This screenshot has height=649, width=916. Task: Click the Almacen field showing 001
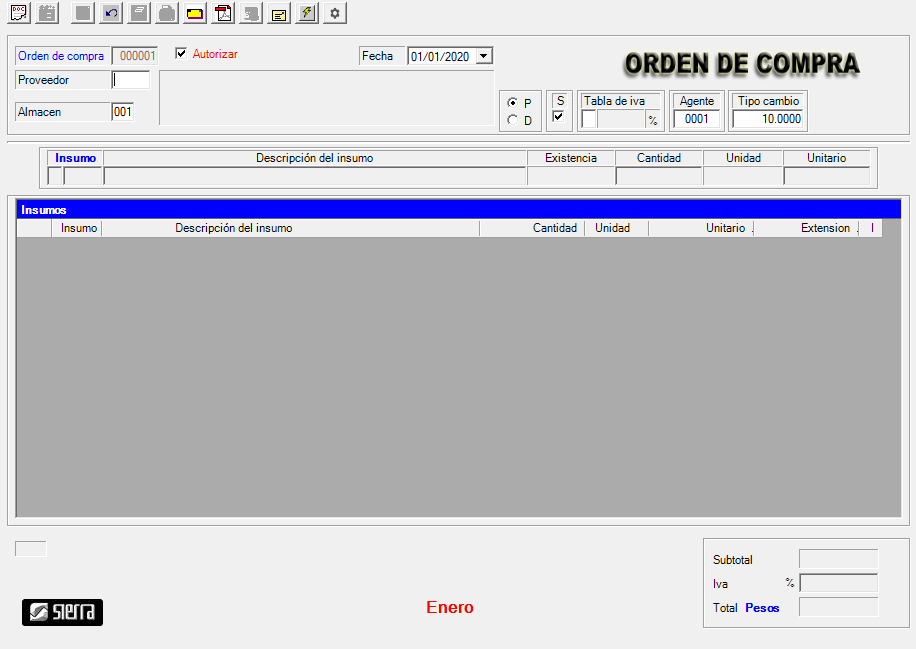click(x=122, y=112)
